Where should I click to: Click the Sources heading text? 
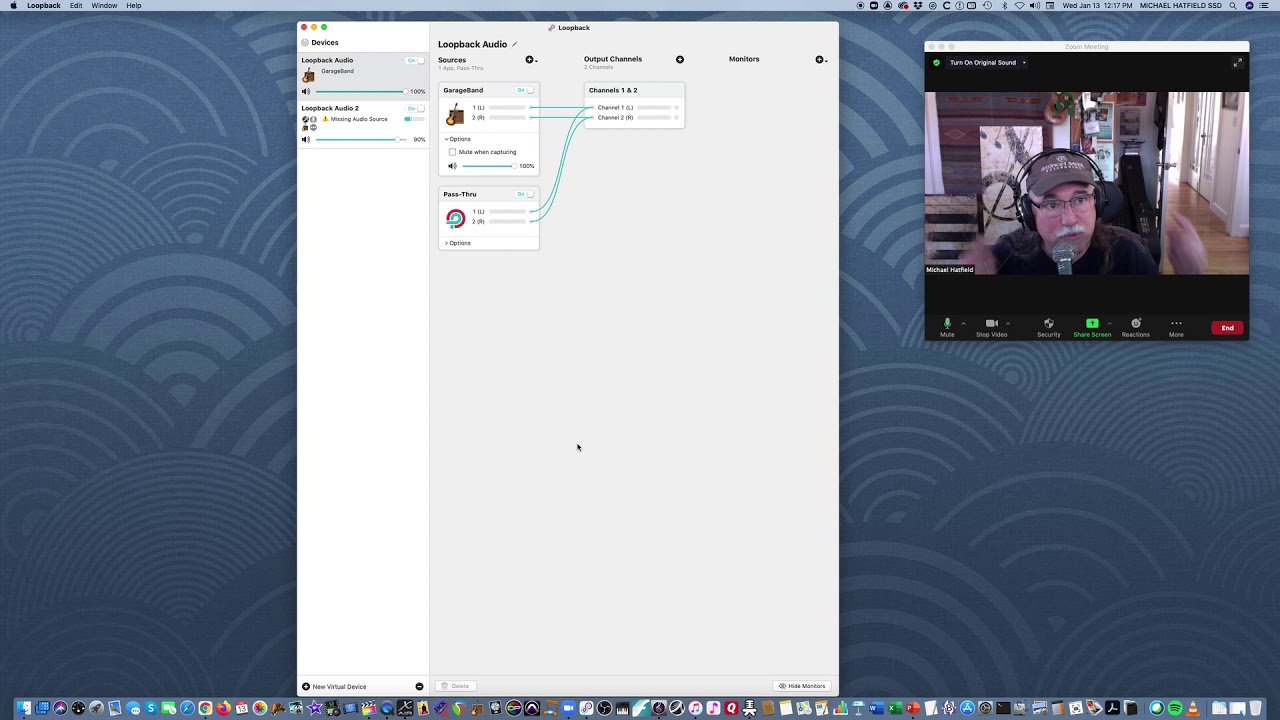coord(452,60)
